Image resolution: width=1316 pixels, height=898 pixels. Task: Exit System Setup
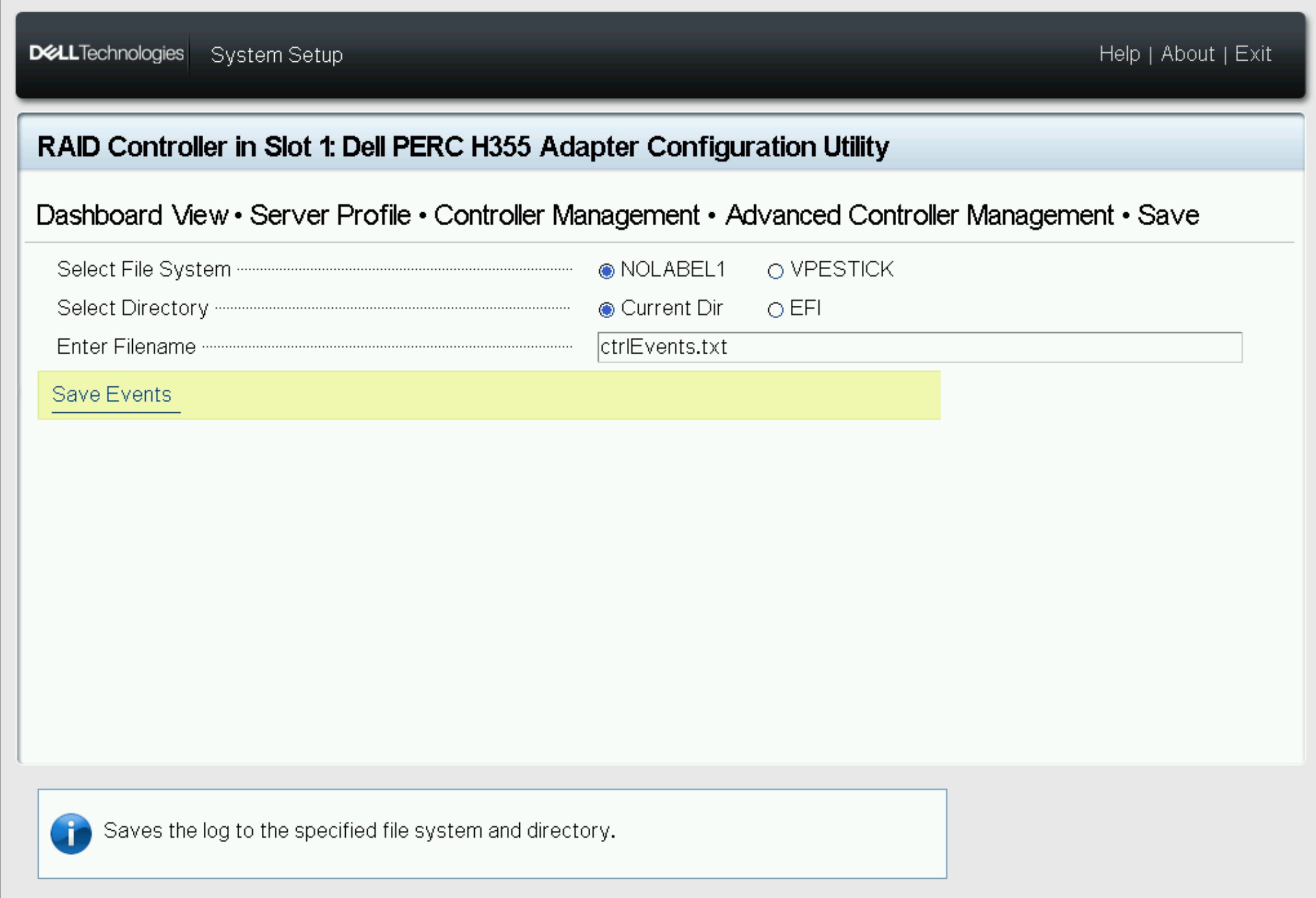pos(1254,54)
